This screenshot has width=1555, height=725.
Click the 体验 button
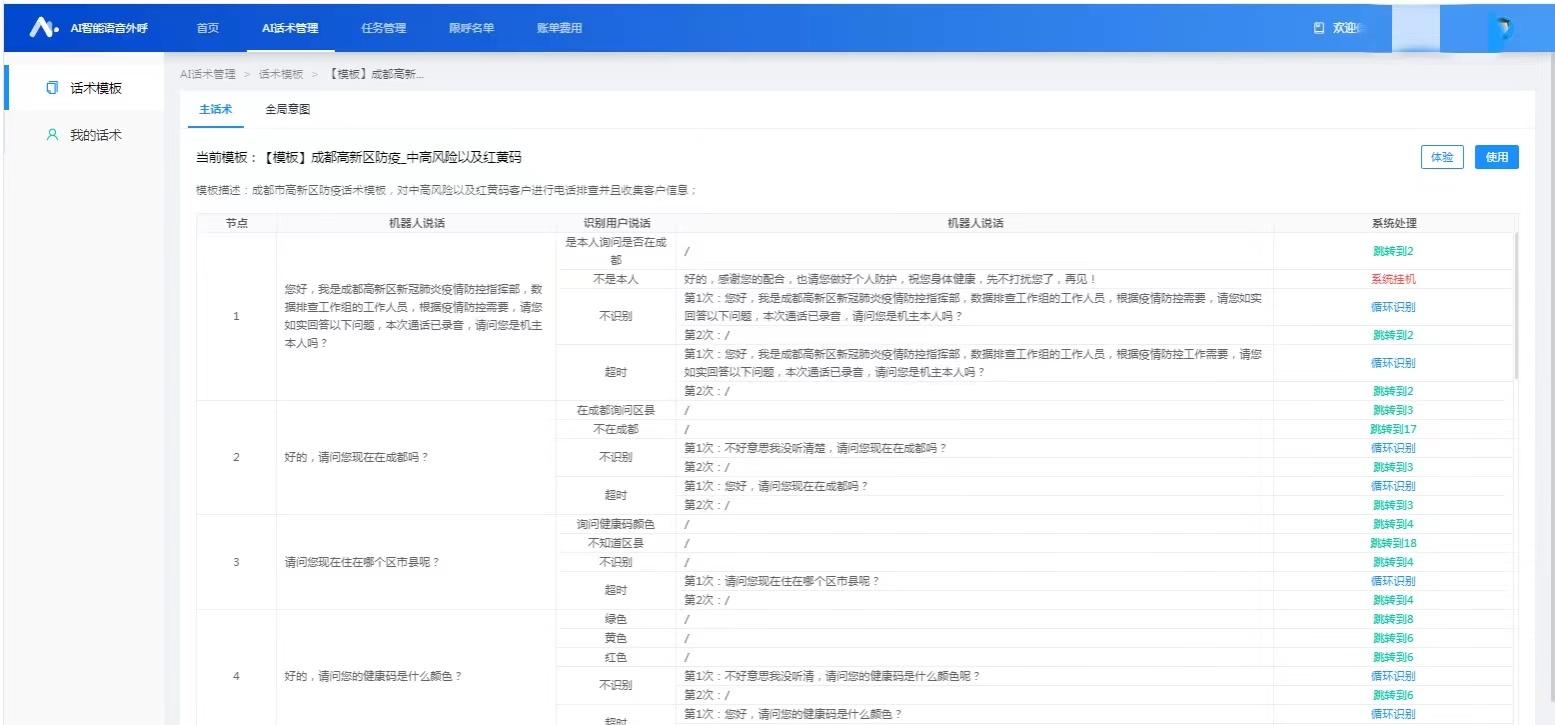(1442, 157)
